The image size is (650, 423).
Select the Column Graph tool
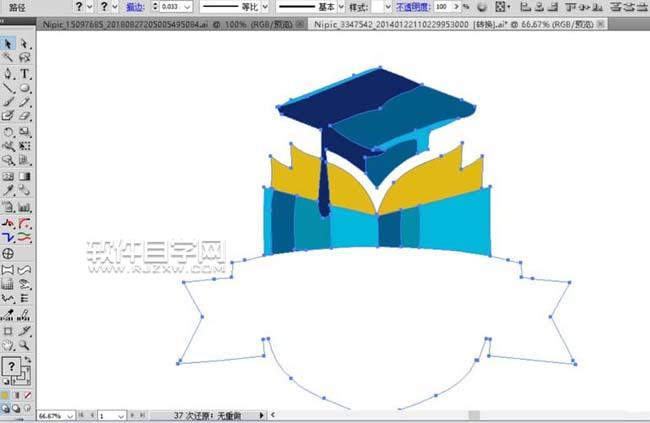pyautogui.click(x=24, y=207)
